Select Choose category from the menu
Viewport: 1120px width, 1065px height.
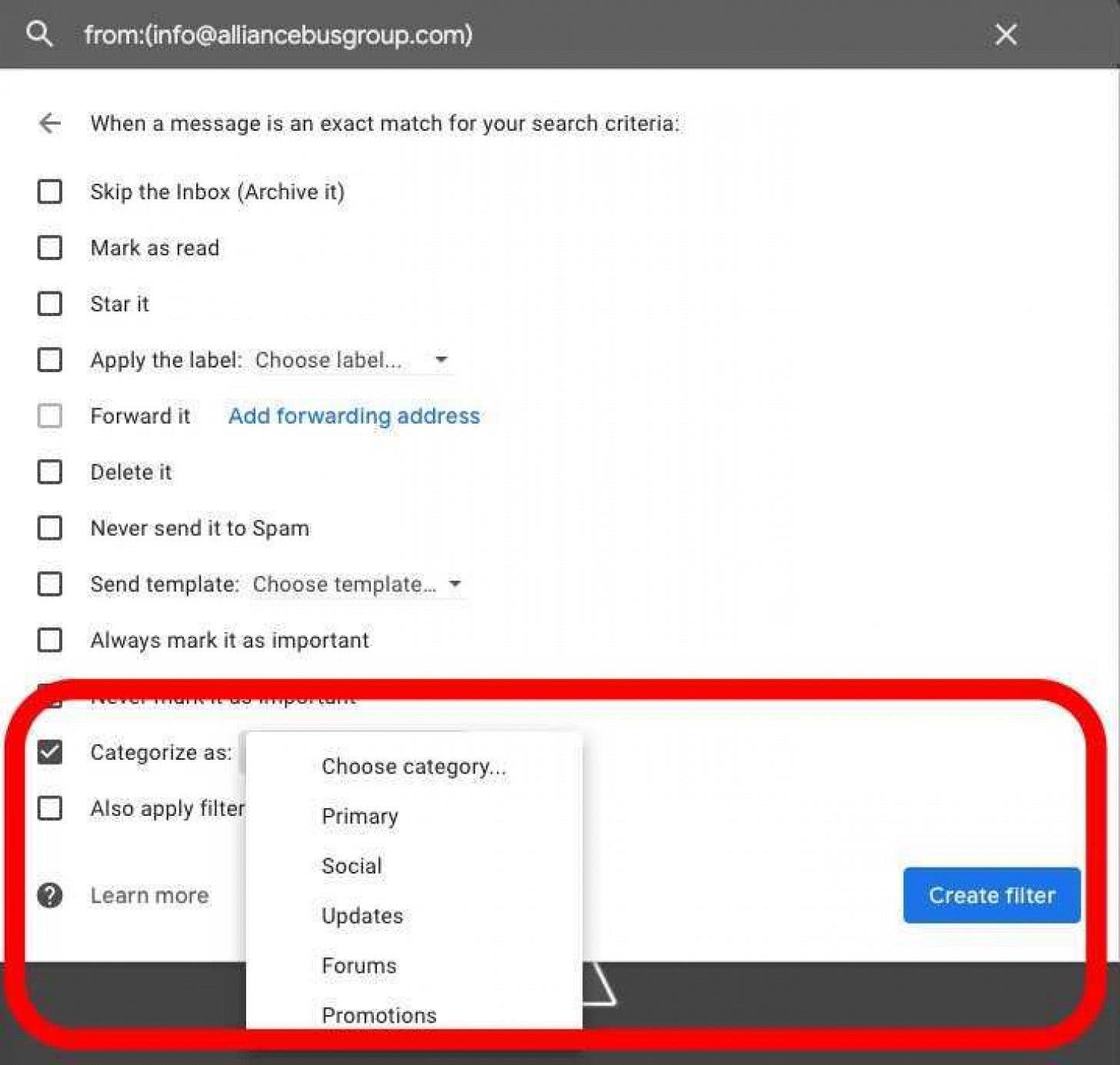click(414, 766)
